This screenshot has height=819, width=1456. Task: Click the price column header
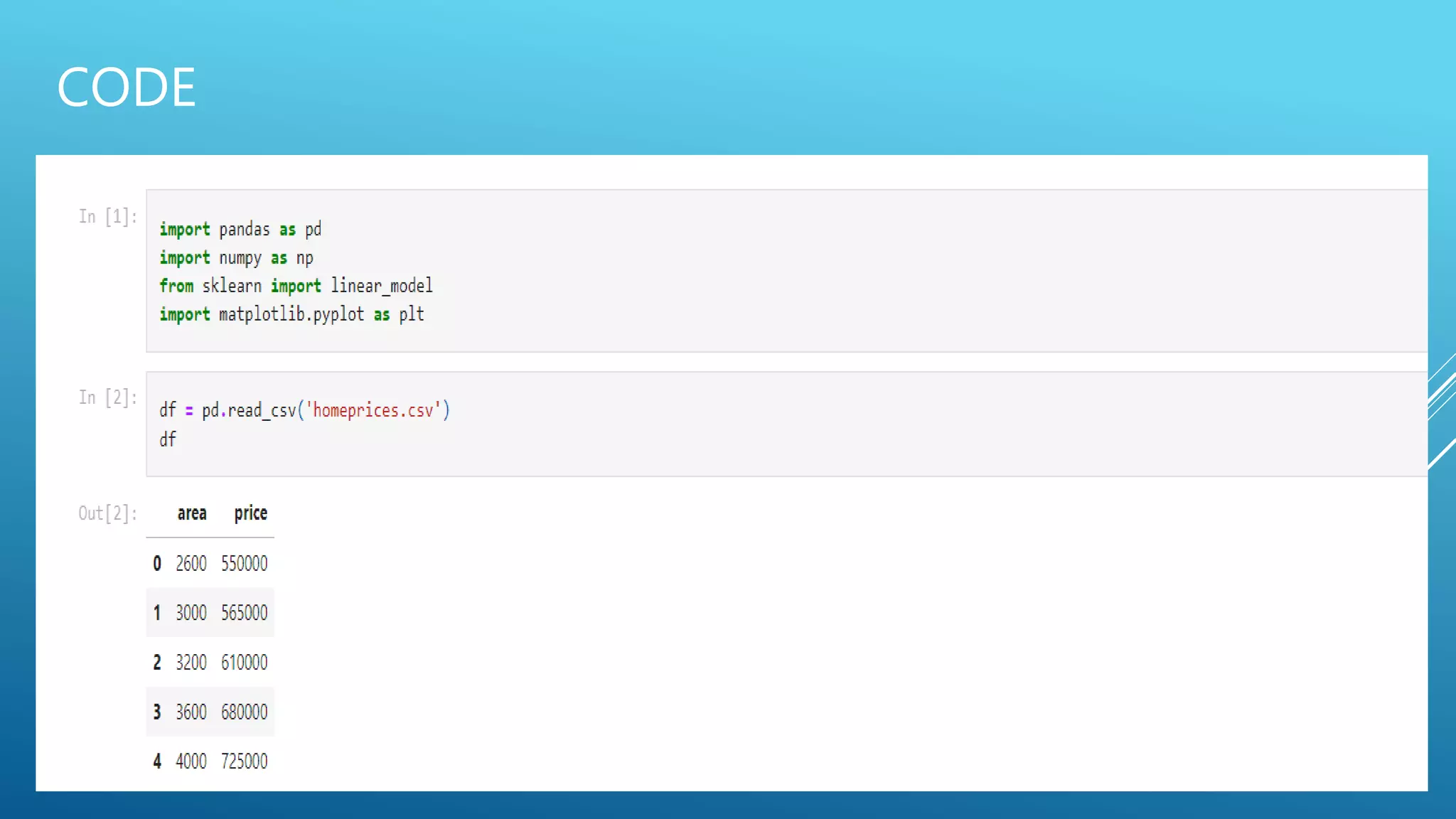pyautogui.click(x=250, y=513)
